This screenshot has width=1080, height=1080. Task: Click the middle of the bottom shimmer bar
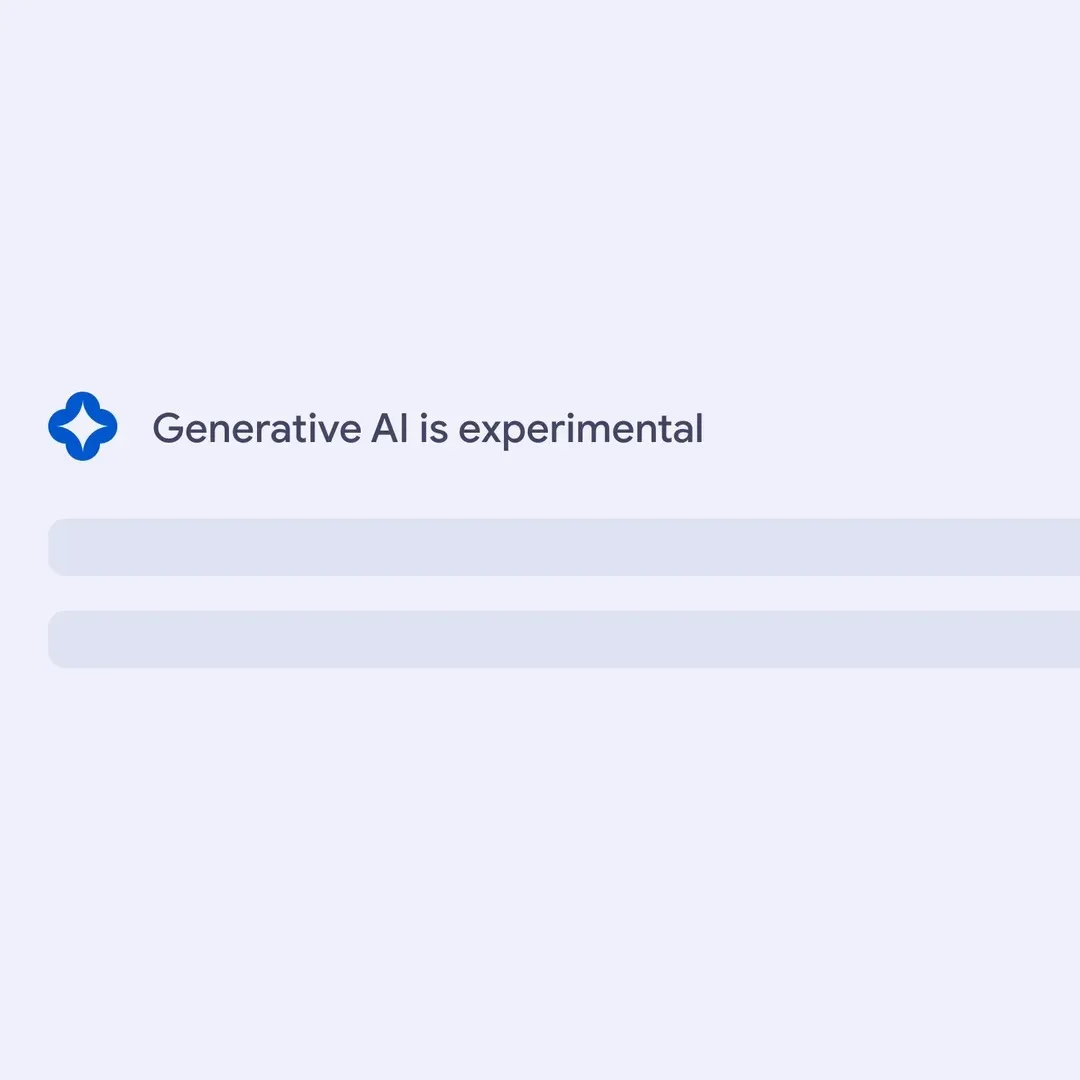pos(564,639)
